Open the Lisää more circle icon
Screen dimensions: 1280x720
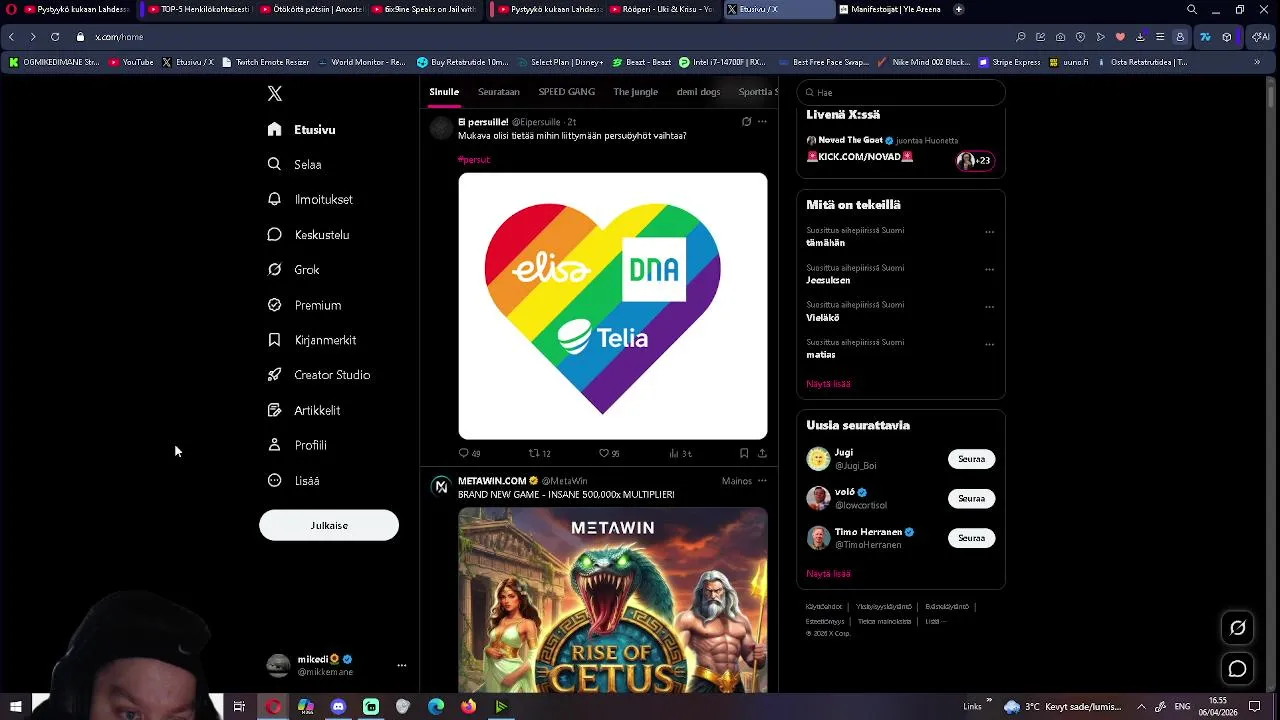click(274, 481)
